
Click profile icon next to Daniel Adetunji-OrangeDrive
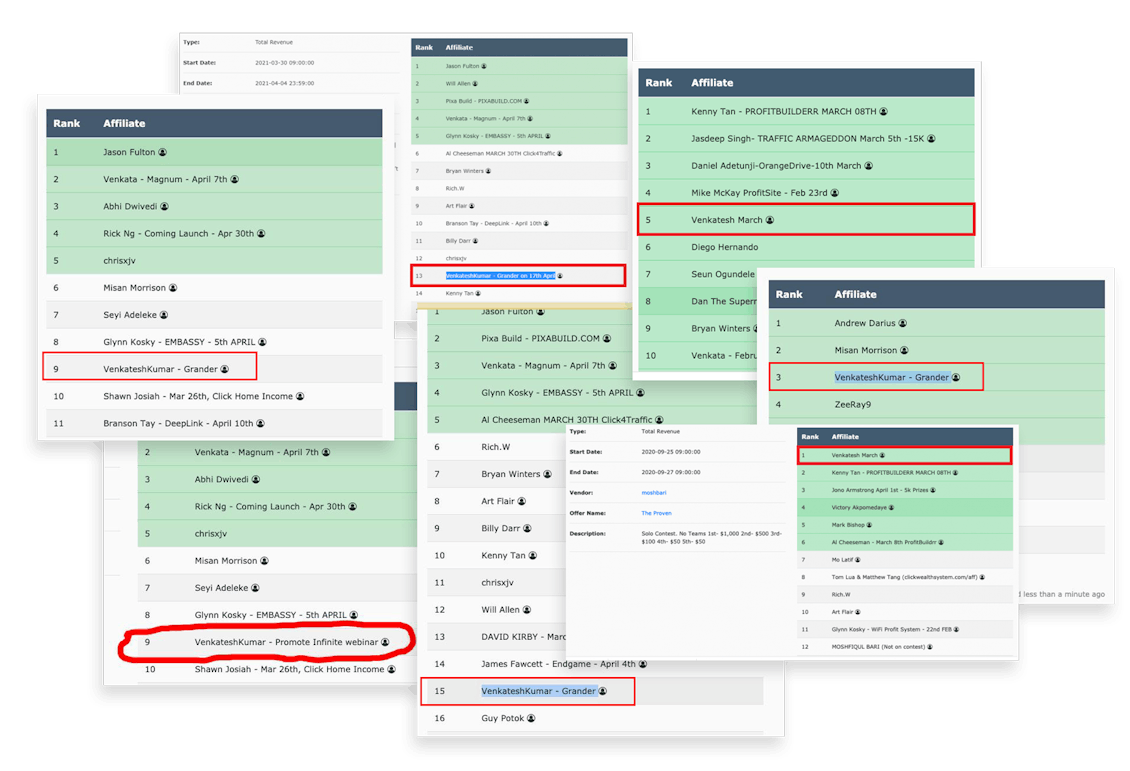[869, 165]
